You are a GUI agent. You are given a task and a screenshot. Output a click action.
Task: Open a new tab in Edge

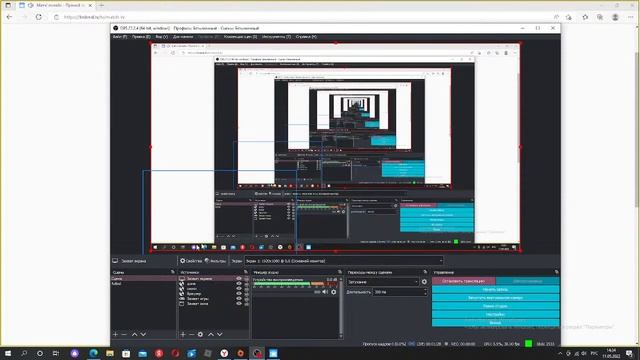(102, 5)
